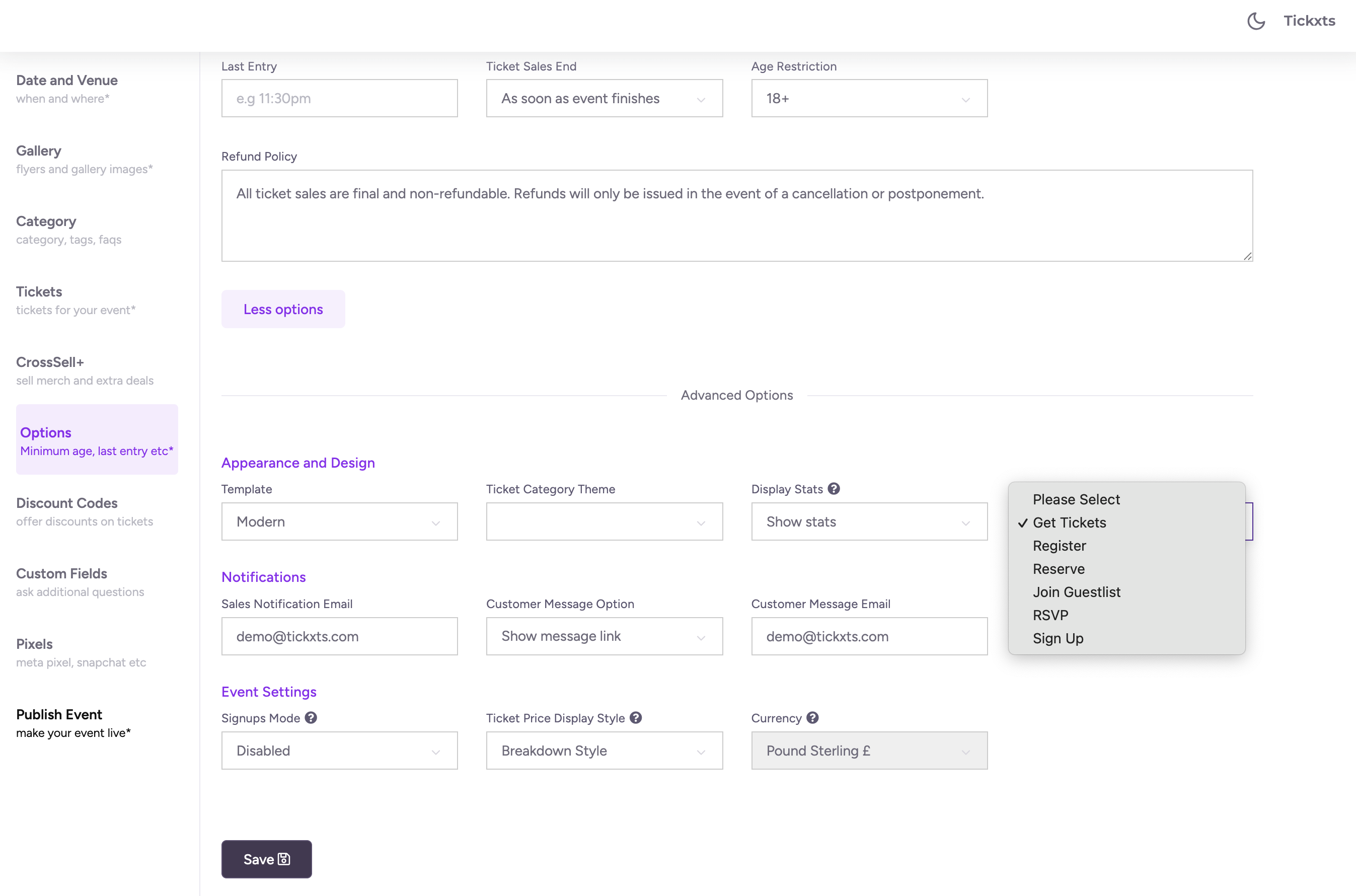Collapse with Less options button
This screenshot has height=896, width=1356.
[x=283, y=309]
